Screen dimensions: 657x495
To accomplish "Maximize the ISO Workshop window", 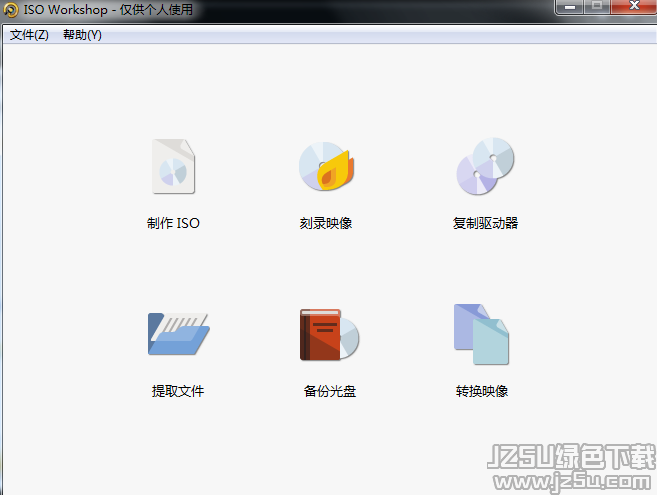I will click(597, 7).
